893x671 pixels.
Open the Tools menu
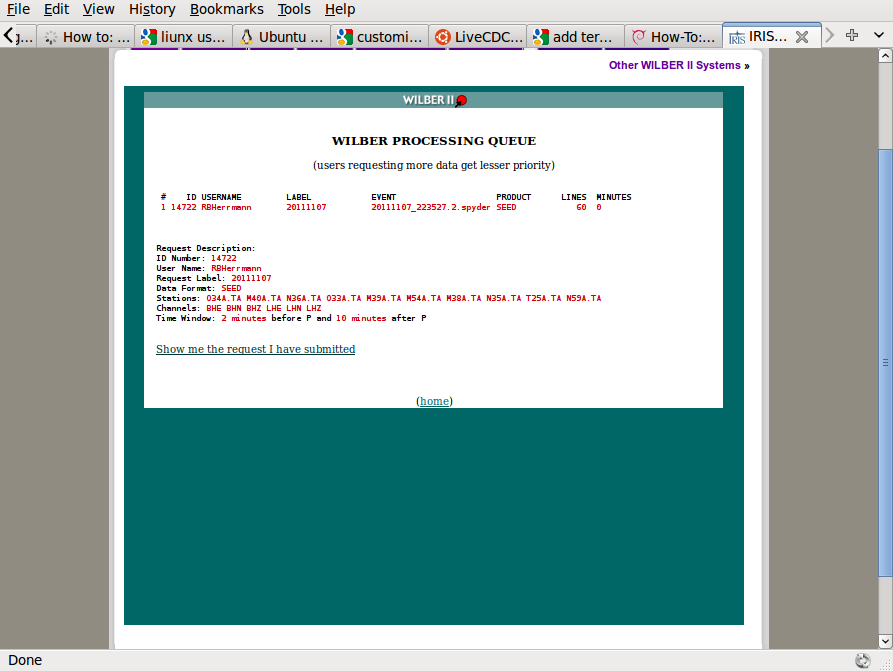pyautogui.click(x=294, y=9)
